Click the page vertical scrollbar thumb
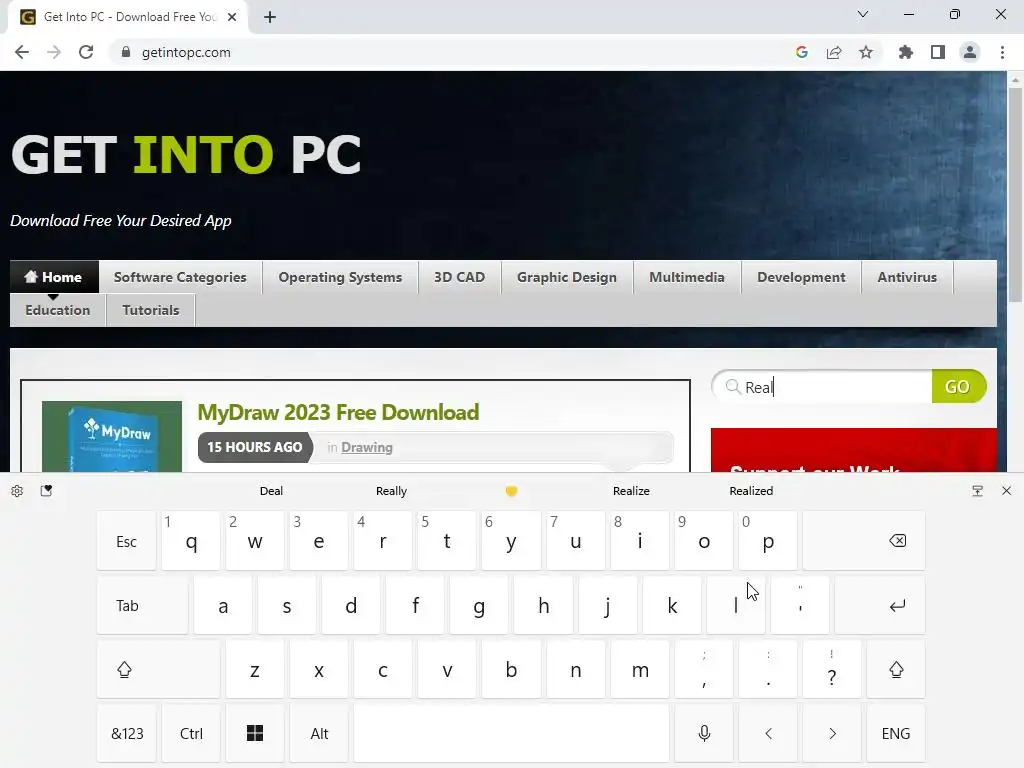The image size is (1024, 768). (1015, 195)
